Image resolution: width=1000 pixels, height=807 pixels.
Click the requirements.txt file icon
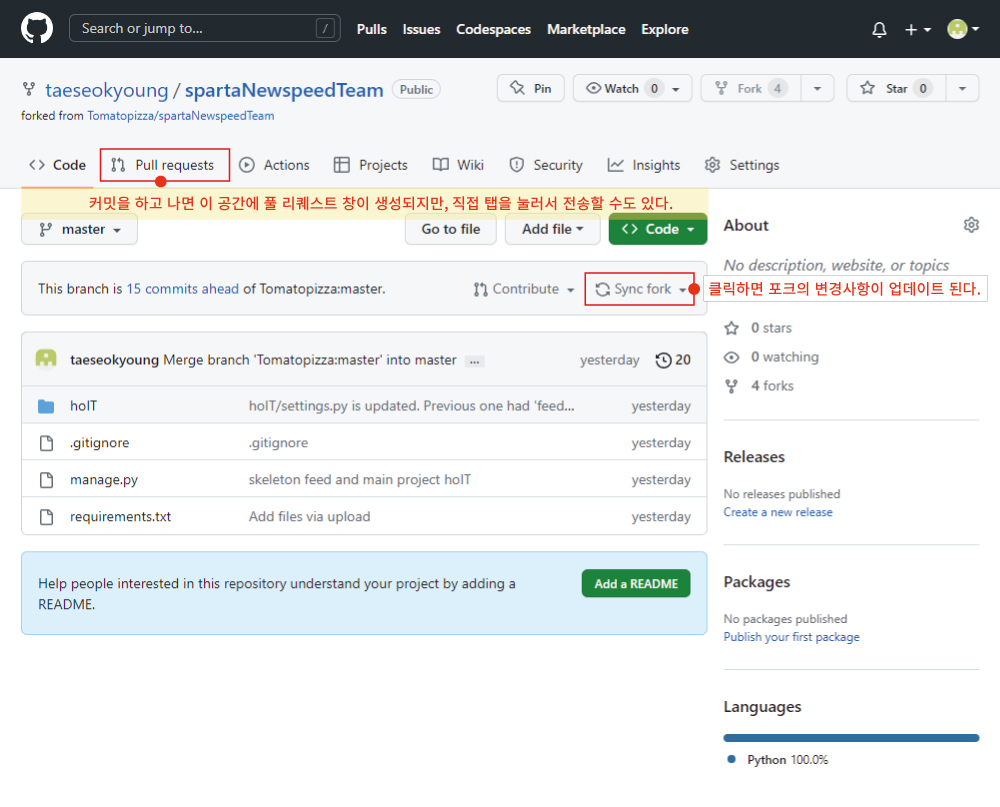point(47,517)
